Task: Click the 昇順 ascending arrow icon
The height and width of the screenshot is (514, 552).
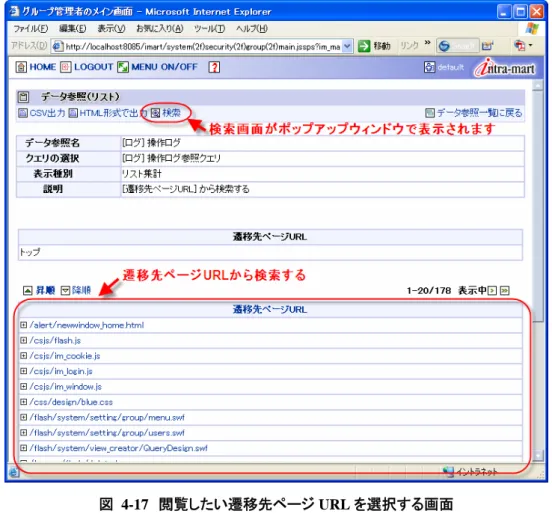Action: [27, 290]
